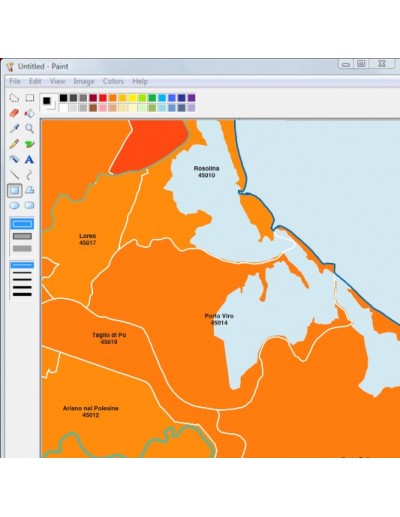Screen dimensions: 400x517
Task: Pick the dark navy blue palette swatch
Action: coord(182,98)
